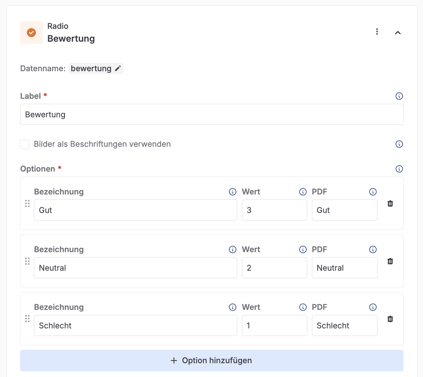The width and height of the screenshot is (423, 377).
Task: Delete the Gut option
Action: (390, 203)
